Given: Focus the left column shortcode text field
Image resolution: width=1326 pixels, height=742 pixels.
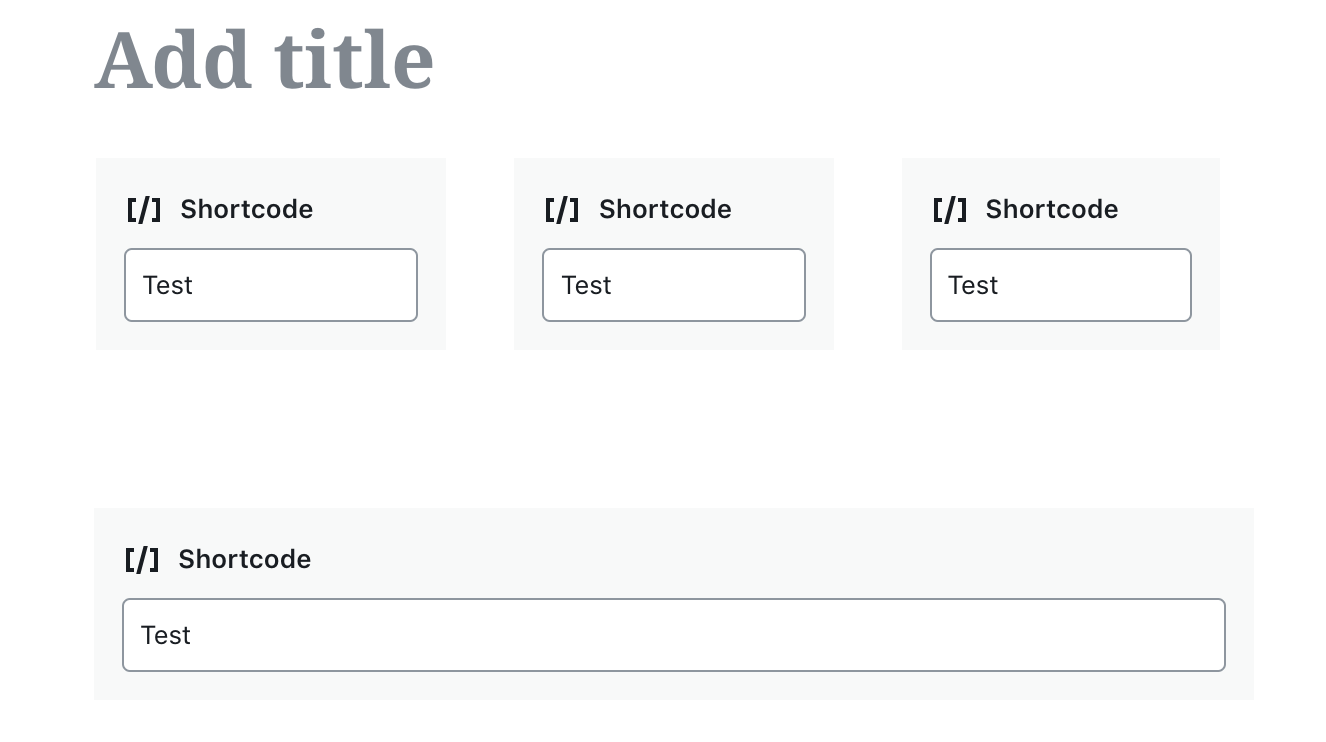Looking at the screenshot, I should (271, 285).
